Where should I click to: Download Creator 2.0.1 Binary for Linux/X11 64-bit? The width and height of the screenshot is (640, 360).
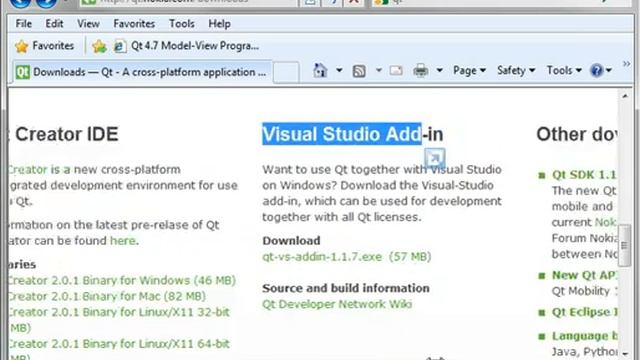point(119,350)
